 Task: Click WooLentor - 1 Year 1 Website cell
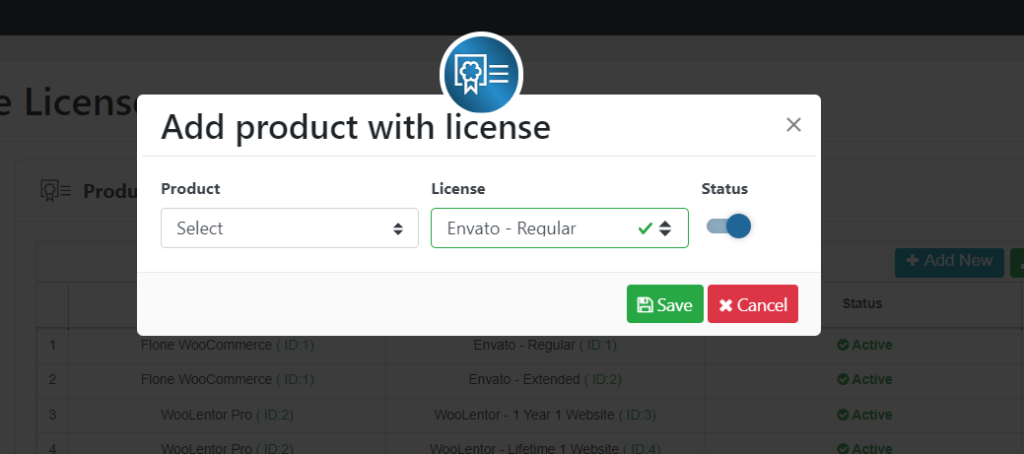coord(545,415)
